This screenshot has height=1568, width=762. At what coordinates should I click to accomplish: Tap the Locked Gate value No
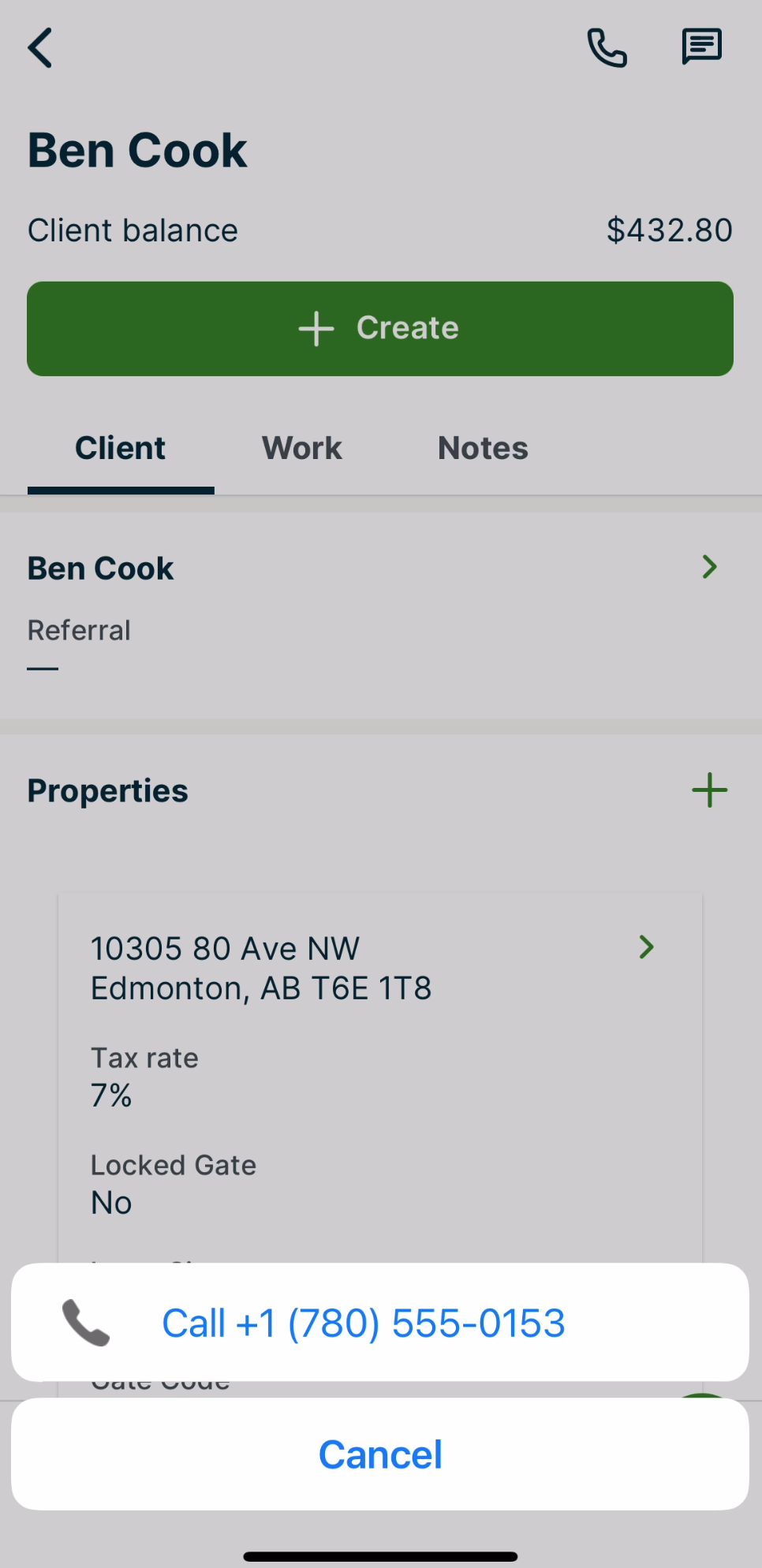(112, 1203)
